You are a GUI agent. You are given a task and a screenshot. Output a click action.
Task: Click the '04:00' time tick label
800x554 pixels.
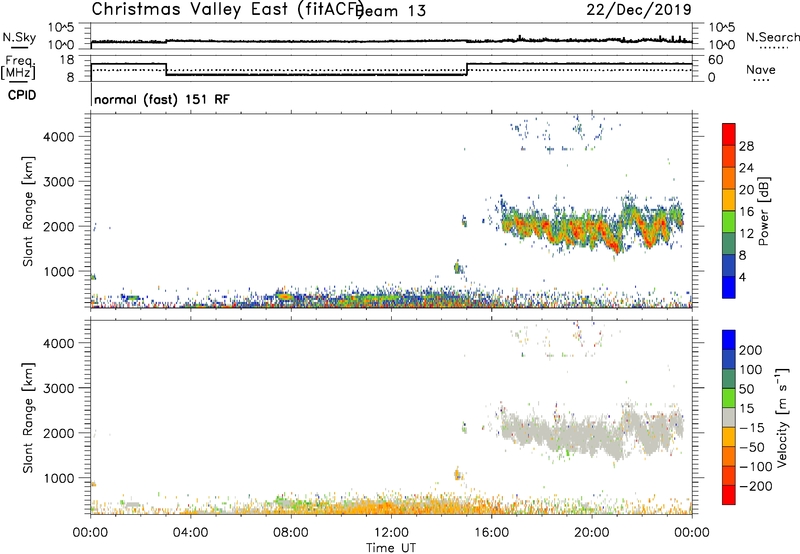point(191,533)
